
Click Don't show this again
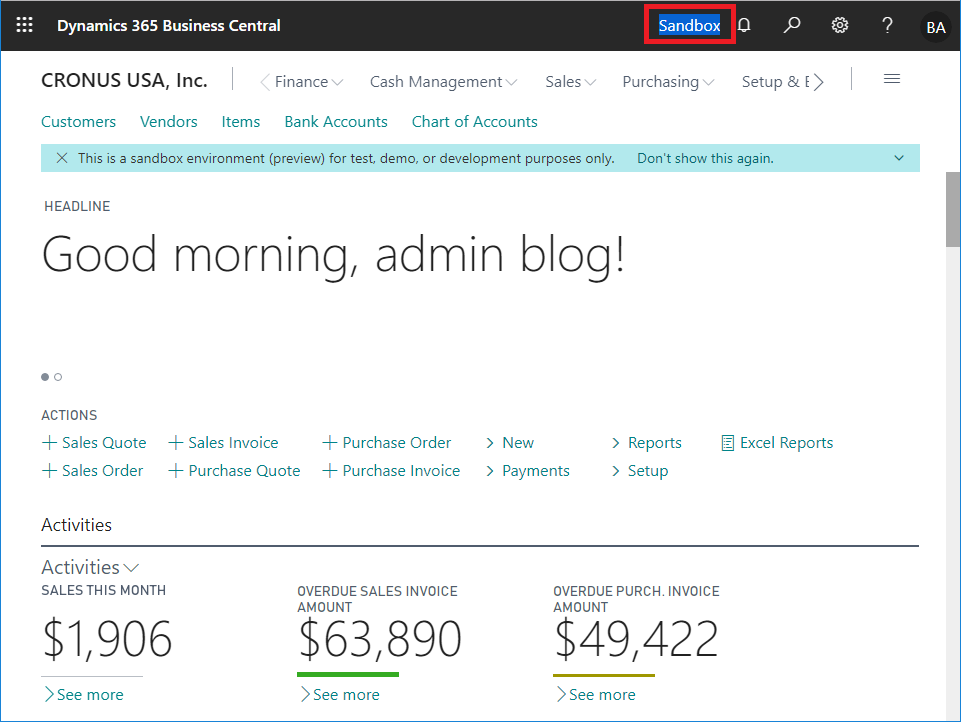[x=705, y=158]
